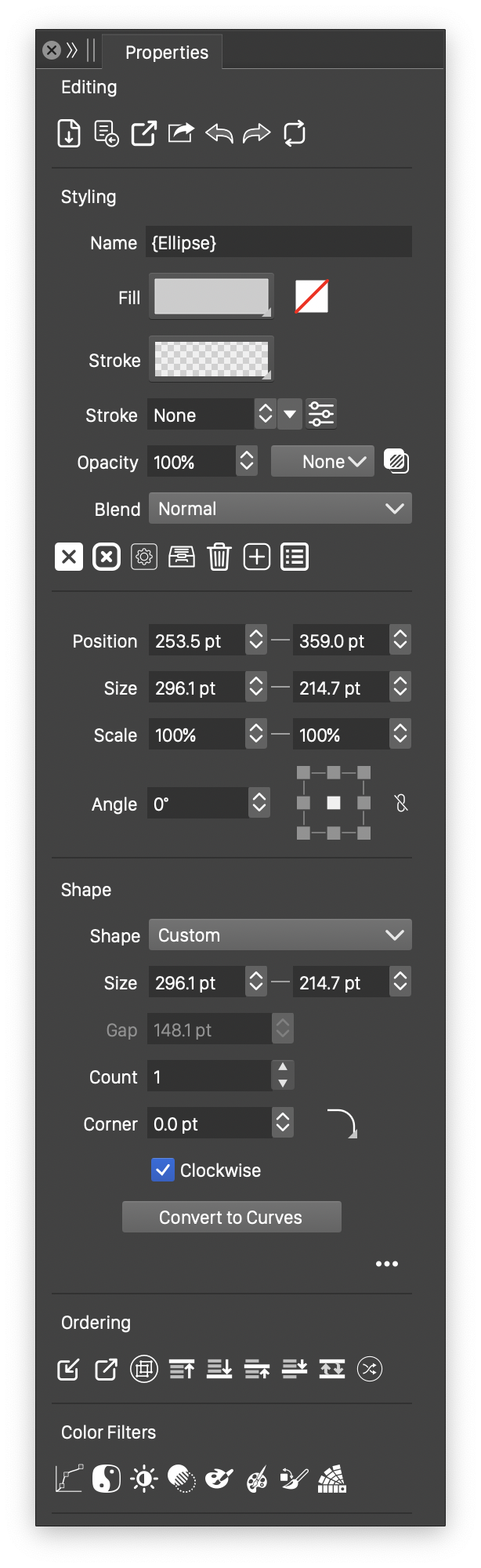The image size is (481, 1568).
Task: Click the gray Fill color swatch
Action: (212, 296)
